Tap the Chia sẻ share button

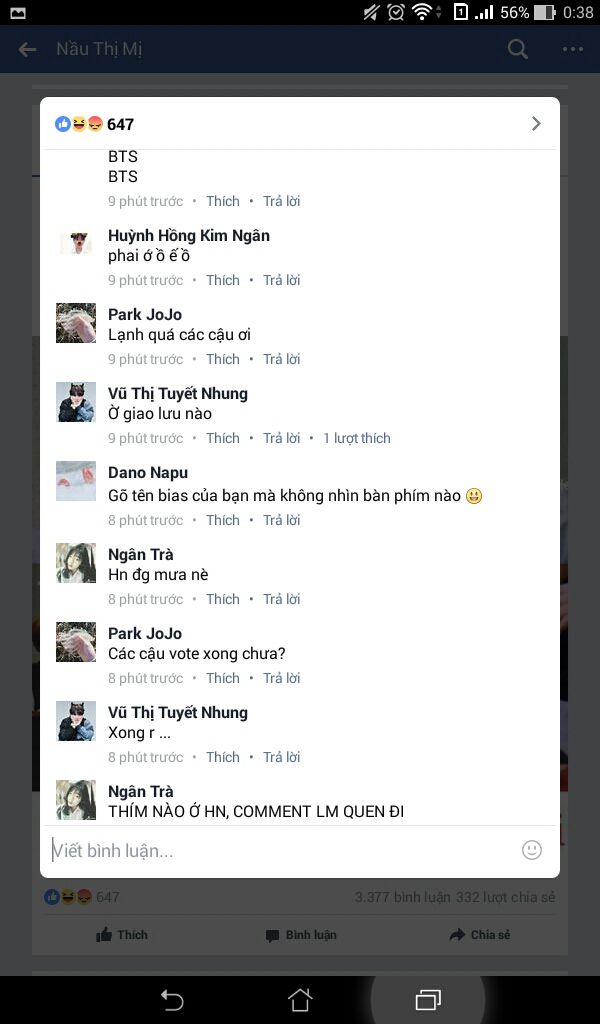click(x=480, y=935)
